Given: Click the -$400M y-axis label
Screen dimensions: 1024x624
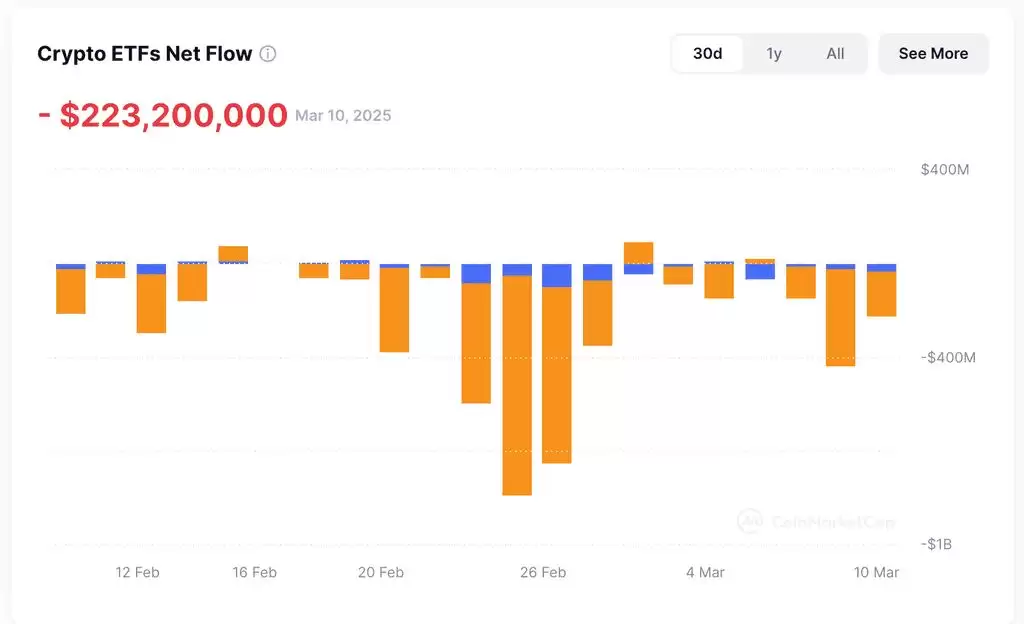Looking at the screenshot, I should [x=947, y=358].
